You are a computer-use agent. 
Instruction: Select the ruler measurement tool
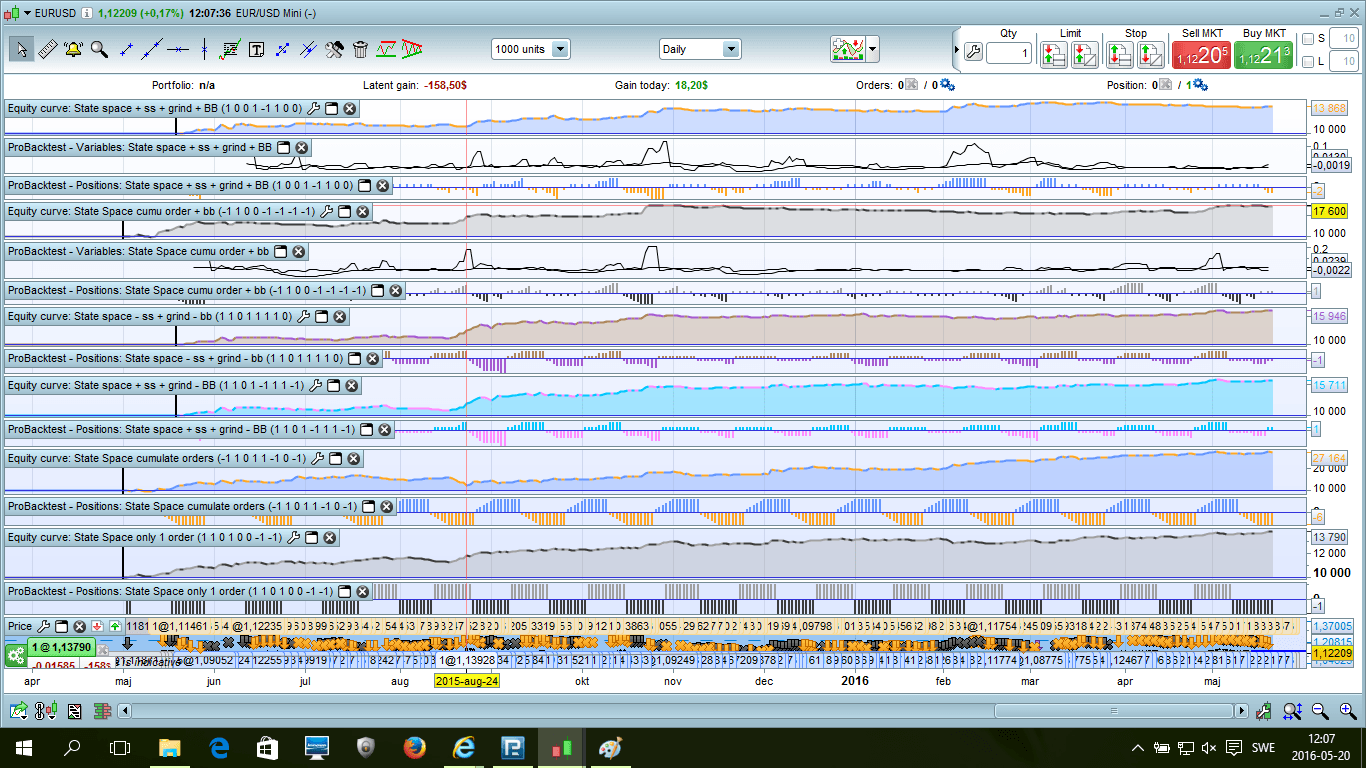tap(47, 49)
